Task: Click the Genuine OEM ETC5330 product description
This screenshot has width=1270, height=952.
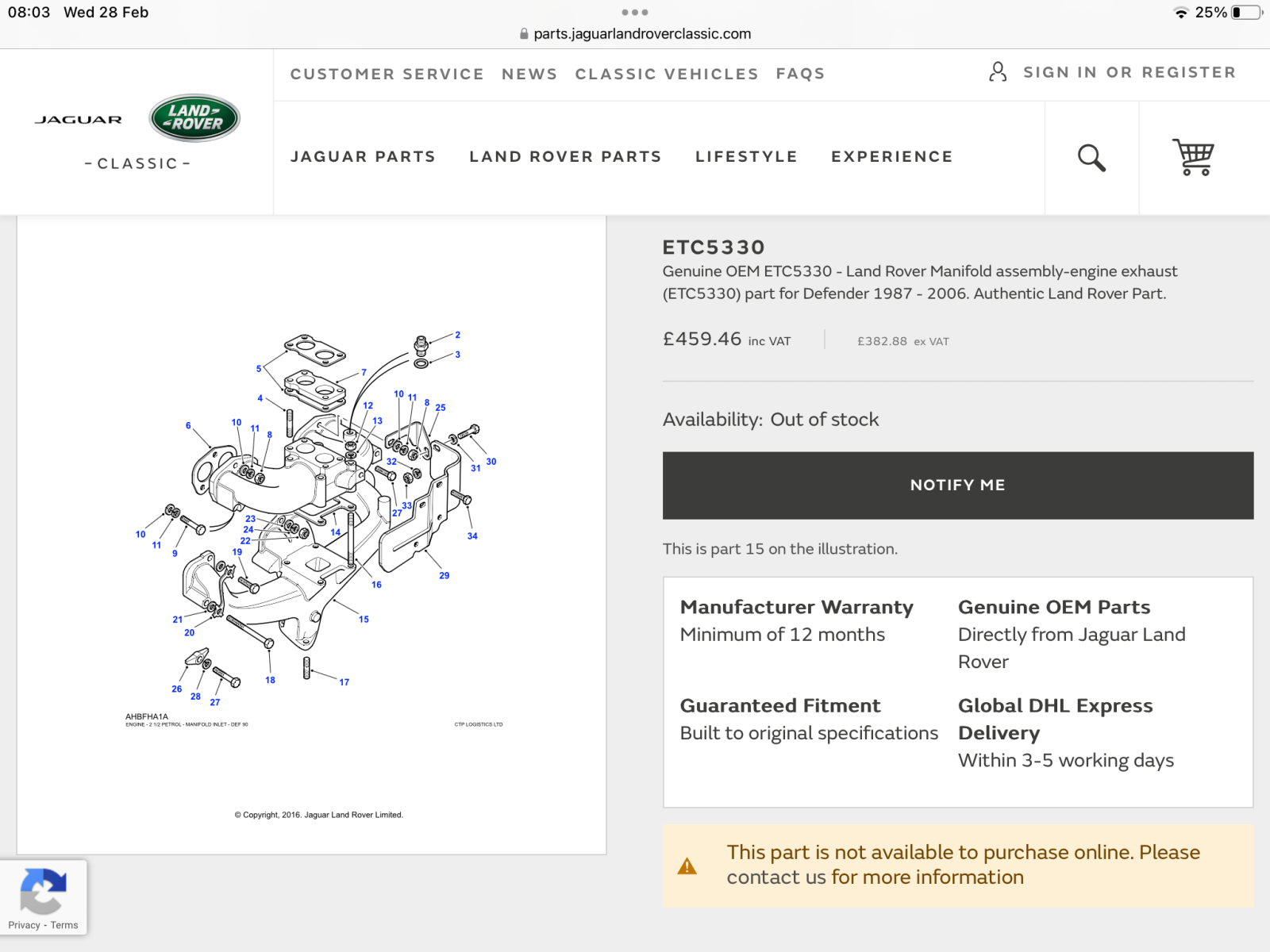Action: click(920, 282)
